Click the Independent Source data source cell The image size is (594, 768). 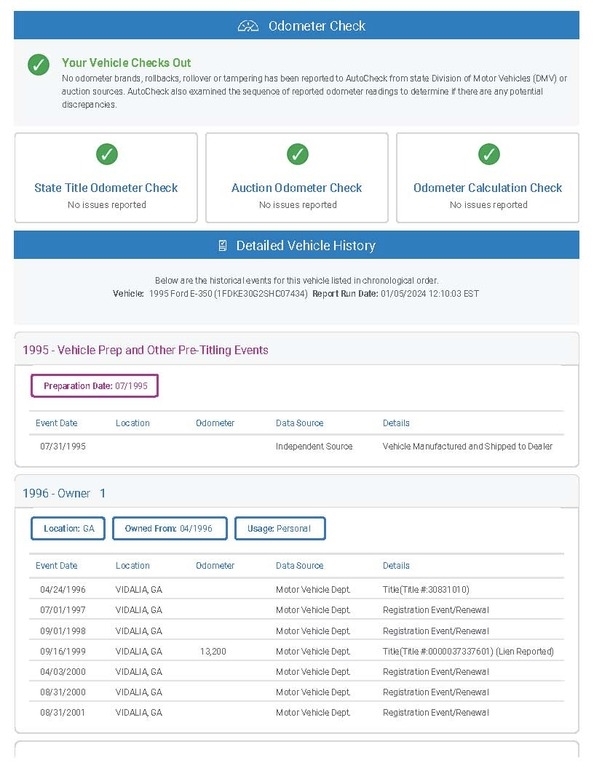pyautogui.click(x=314, y=447)
